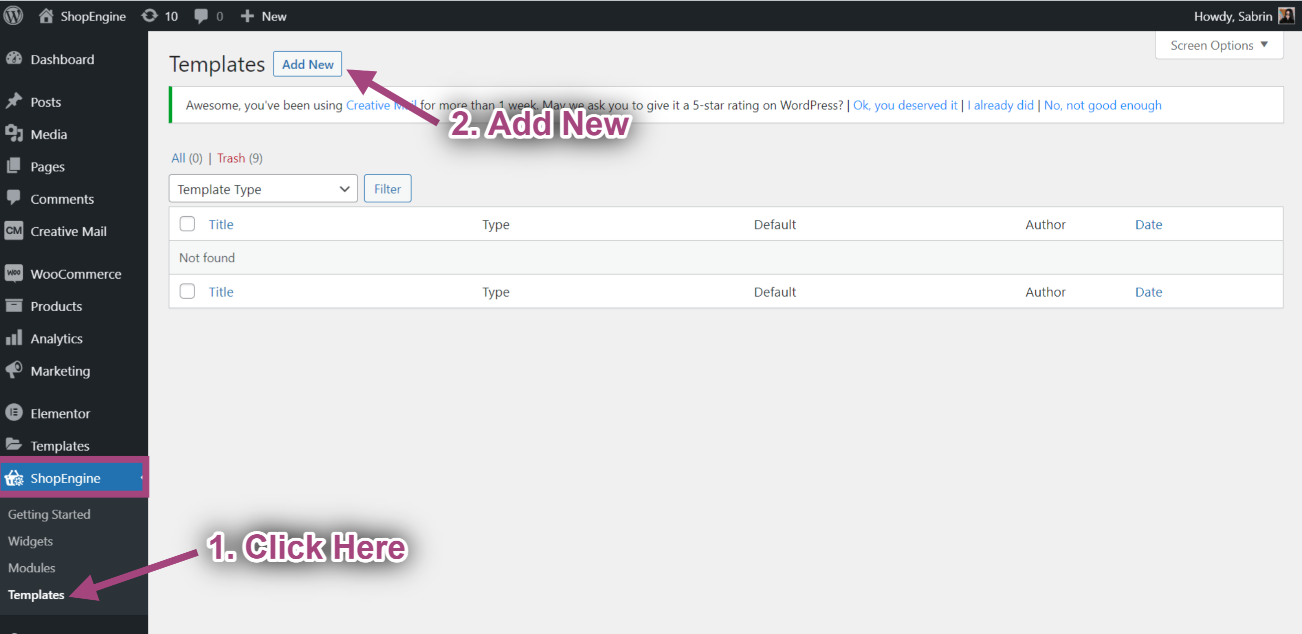1302x634 pixels.
Task: Click the 'Author' footer column text
Action: tap(1046, 292)
